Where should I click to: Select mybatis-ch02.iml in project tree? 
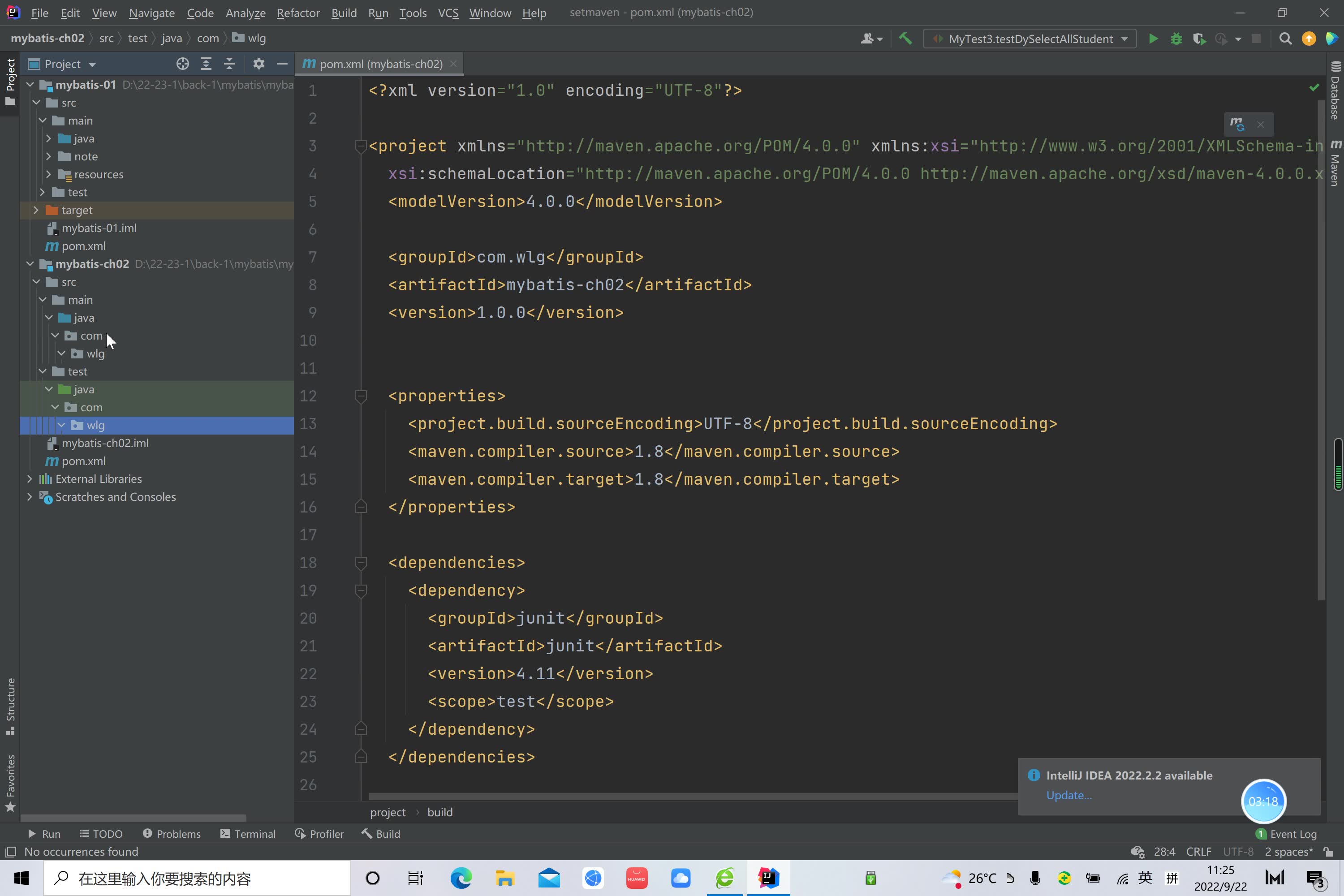point(105,443)
